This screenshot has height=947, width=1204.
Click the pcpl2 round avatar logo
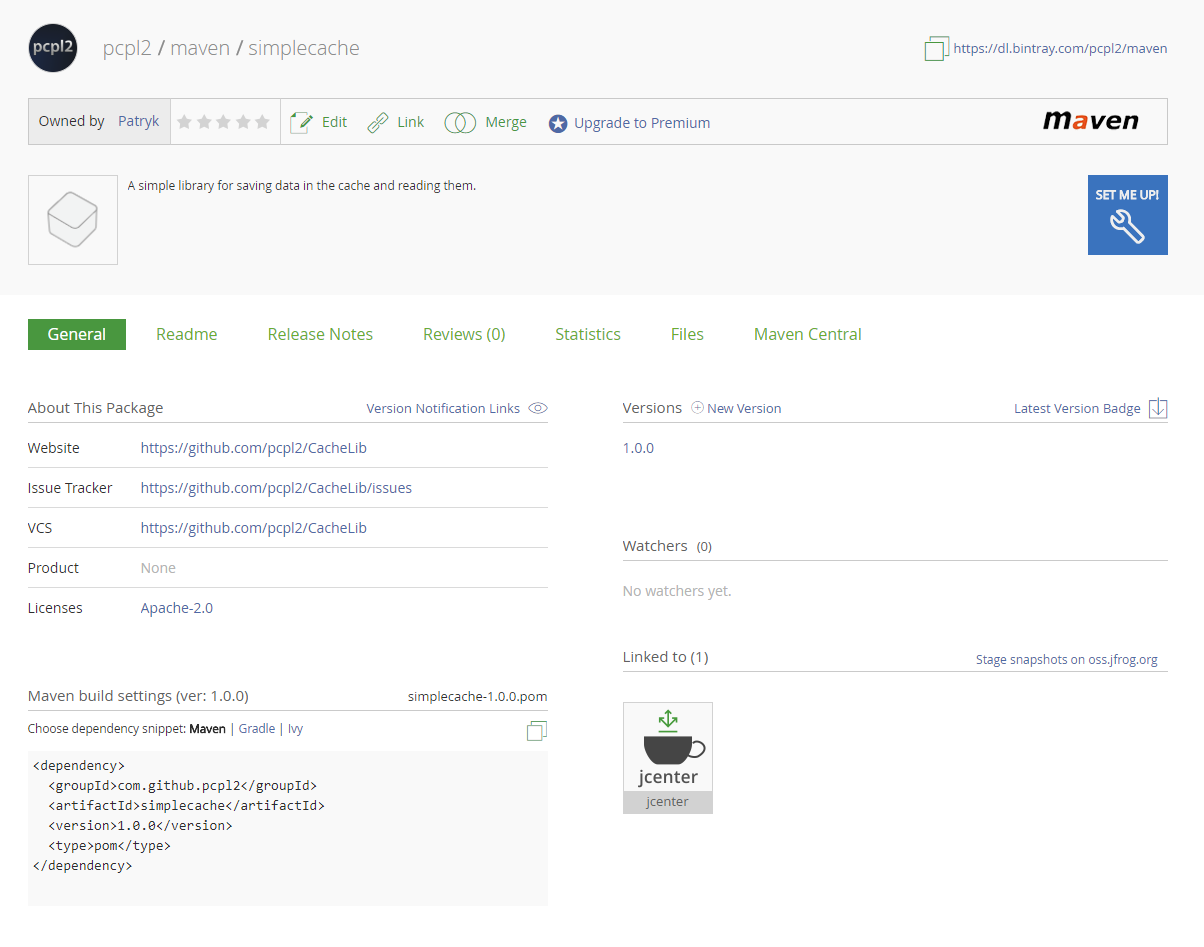[53, 48]
